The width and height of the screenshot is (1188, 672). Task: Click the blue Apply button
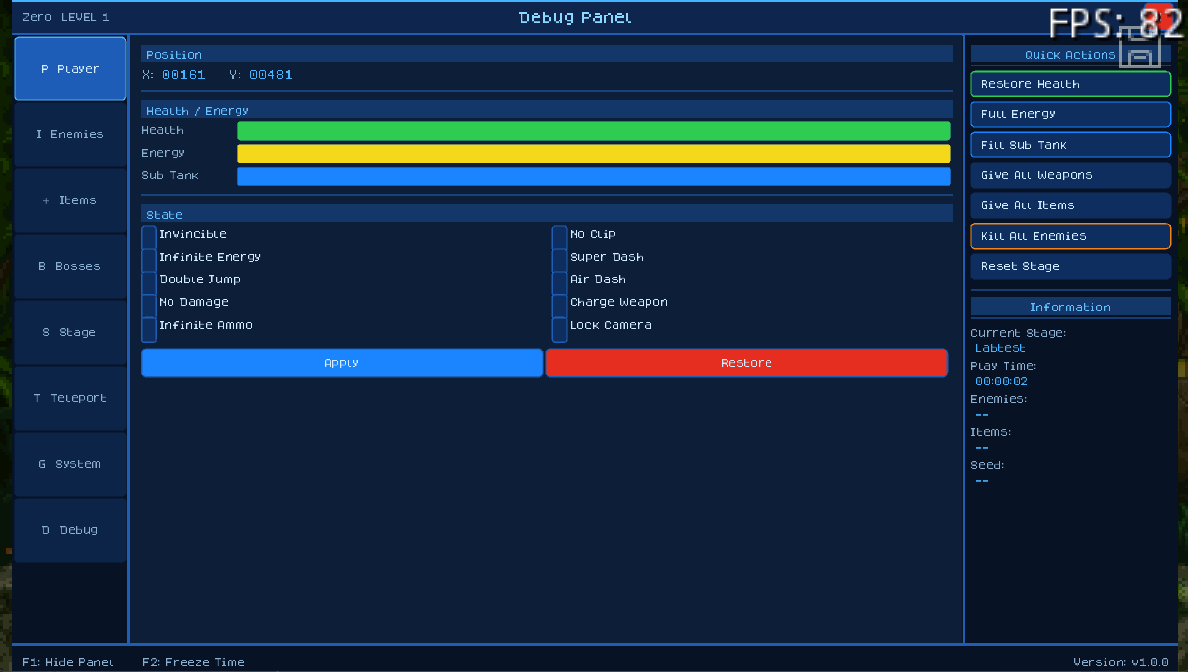point(342,363)
